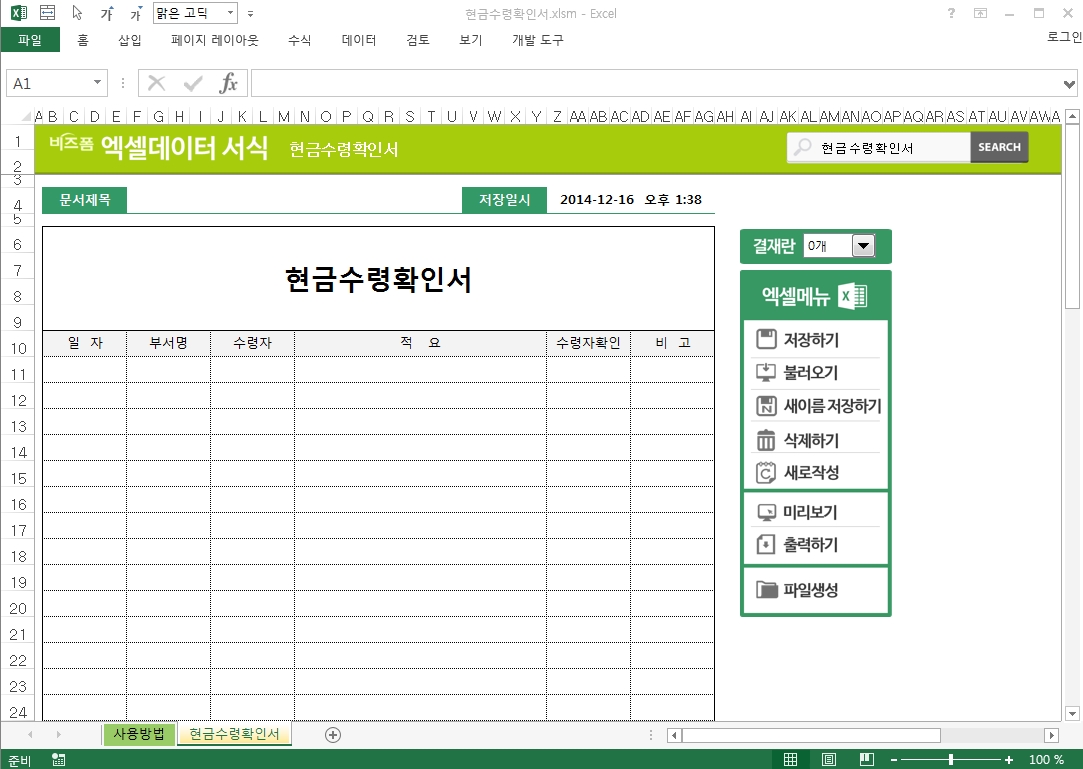Click the 새이름 저장하기 icon
Image resolution: width=1083 pixels, height=769 pixels.
pyautogui.click(x=766, y=406)
